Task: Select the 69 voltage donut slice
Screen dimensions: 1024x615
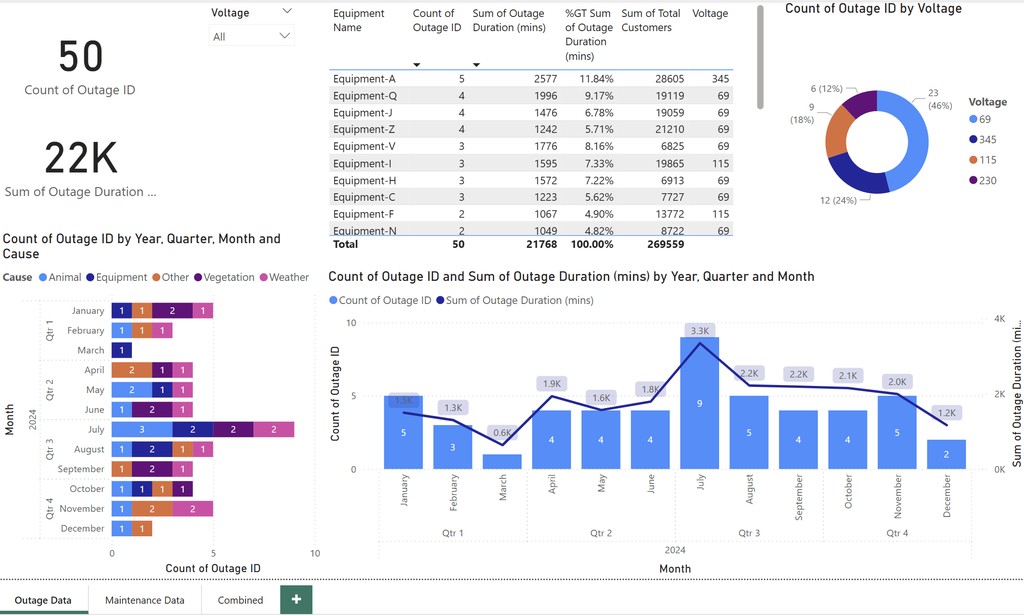Action: pyautogui.click(x=918, y=140)
